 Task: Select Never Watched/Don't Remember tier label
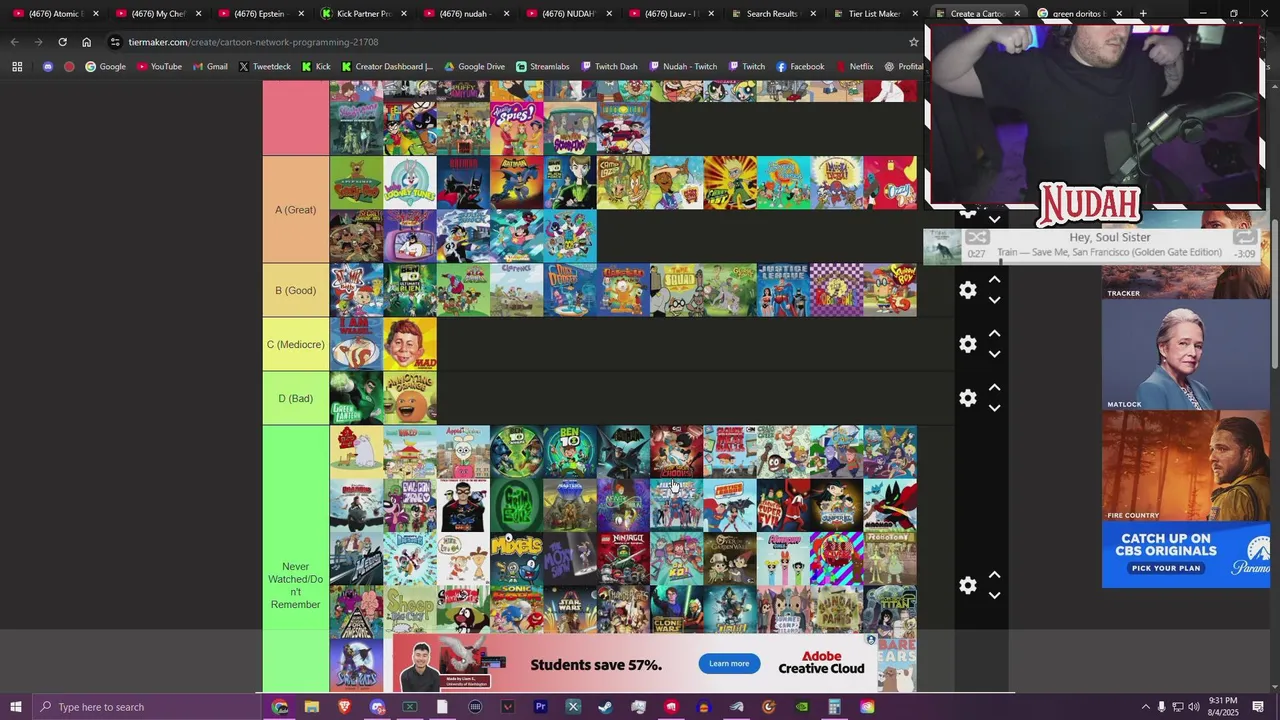click(x=296, y=585)
